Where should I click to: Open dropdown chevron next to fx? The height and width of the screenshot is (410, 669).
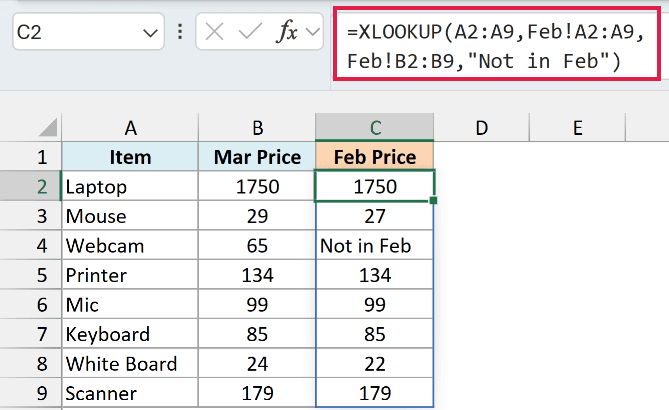tap(313, 32)
